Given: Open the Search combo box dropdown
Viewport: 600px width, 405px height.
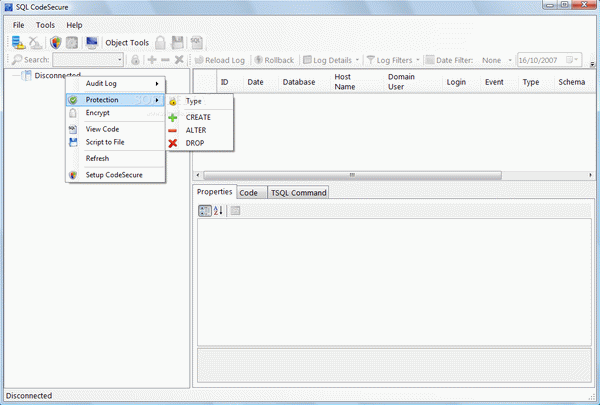Looking at the screenshot, I should pos(119,60).
